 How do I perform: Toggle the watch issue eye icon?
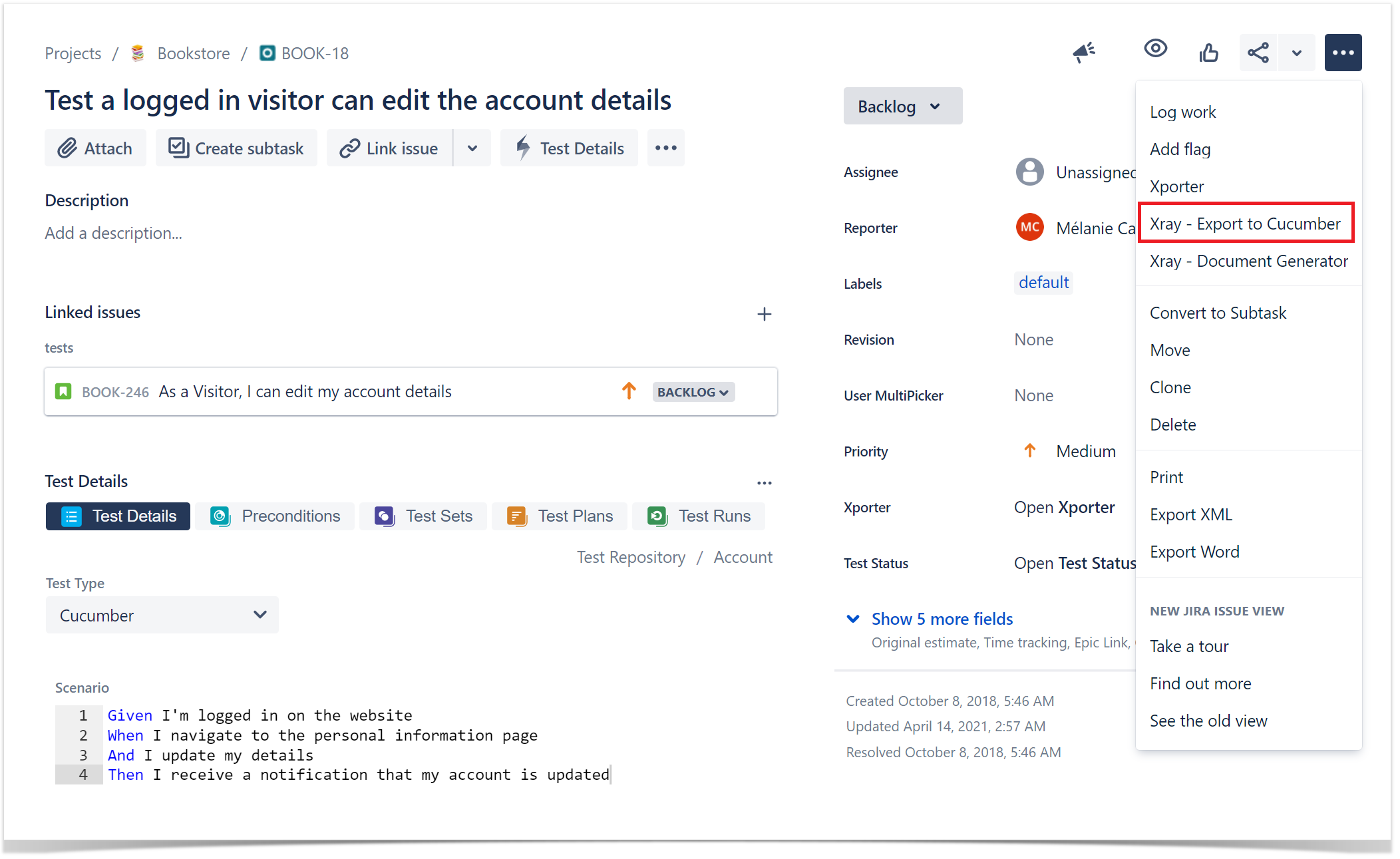1155,49
